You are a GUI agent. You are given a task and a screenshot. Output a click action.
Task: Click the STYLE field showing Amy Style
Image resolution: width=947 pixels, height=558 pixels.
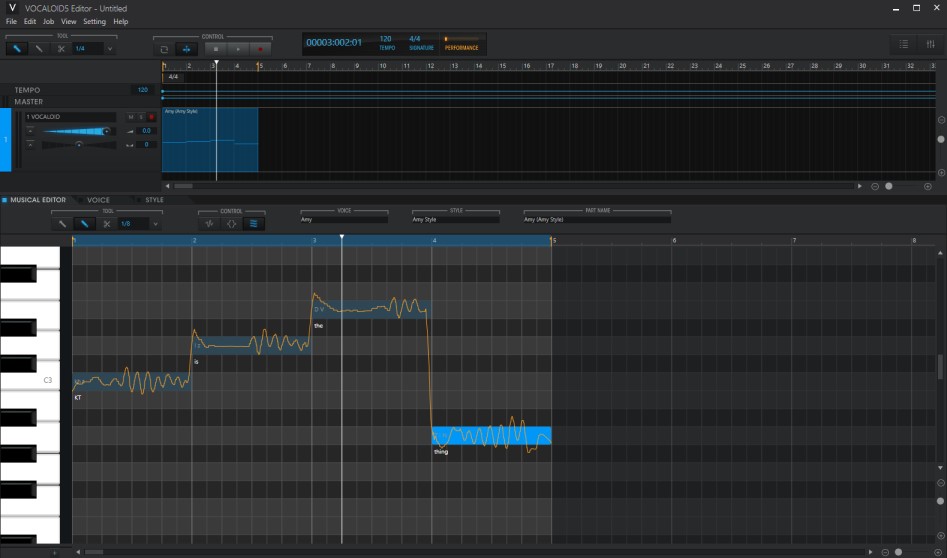coord(456,220)
